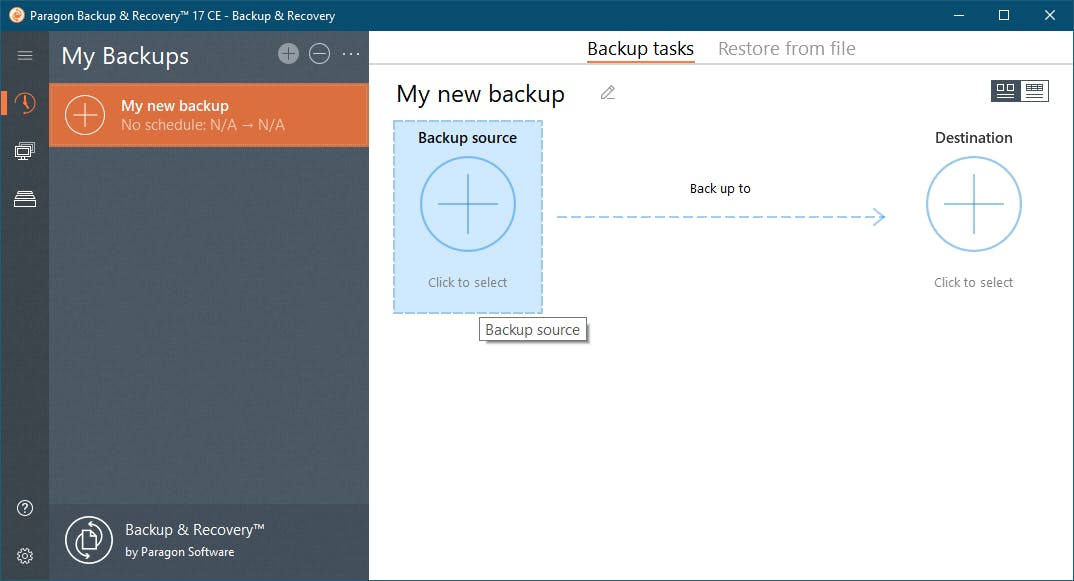This screenshot has width=1074, height=581.
Task: Select the backup history clock icon
Action: (x=25, y=103)
